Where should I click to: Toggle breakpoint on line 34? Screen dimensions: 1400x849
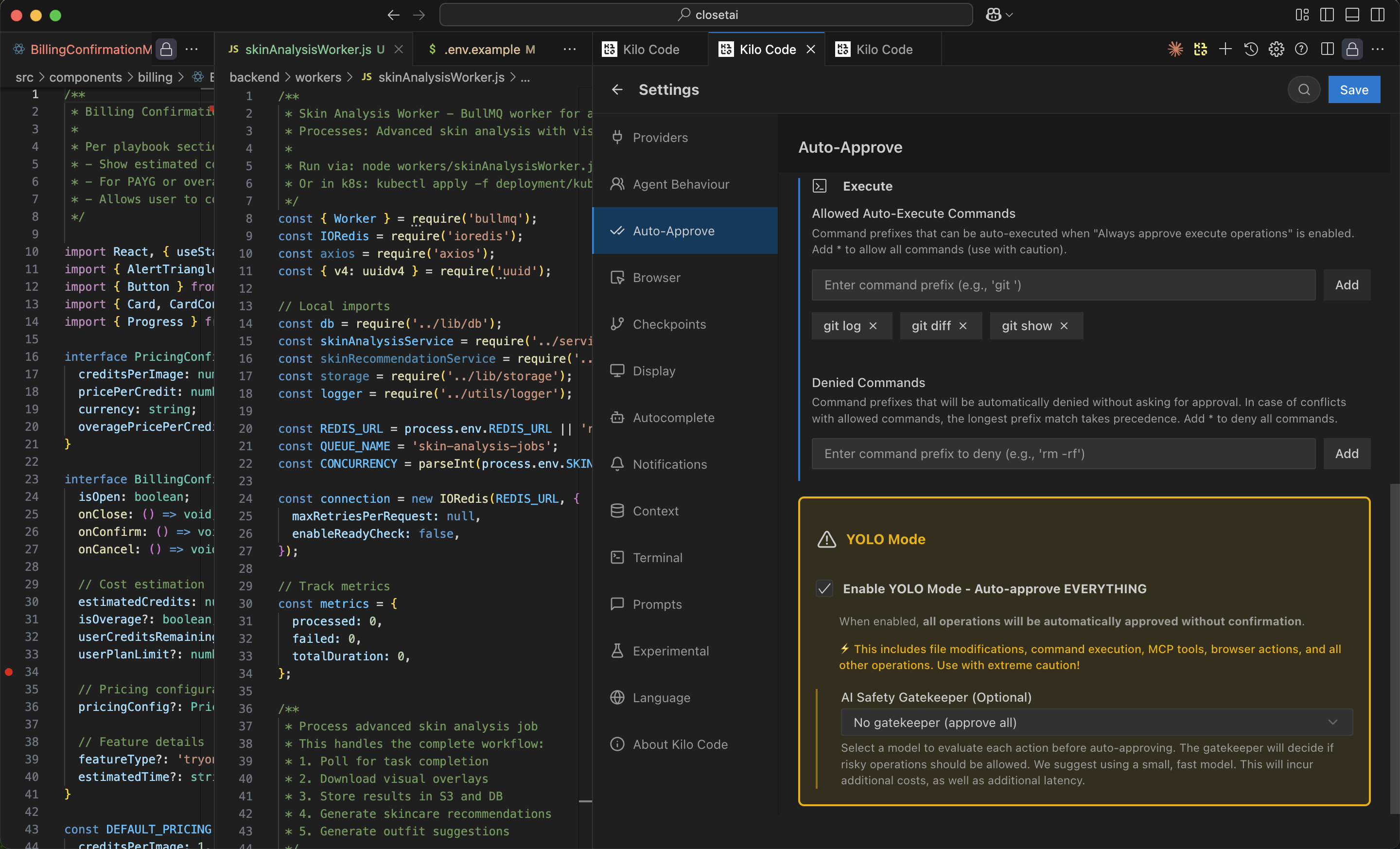[x=9, y=672]
